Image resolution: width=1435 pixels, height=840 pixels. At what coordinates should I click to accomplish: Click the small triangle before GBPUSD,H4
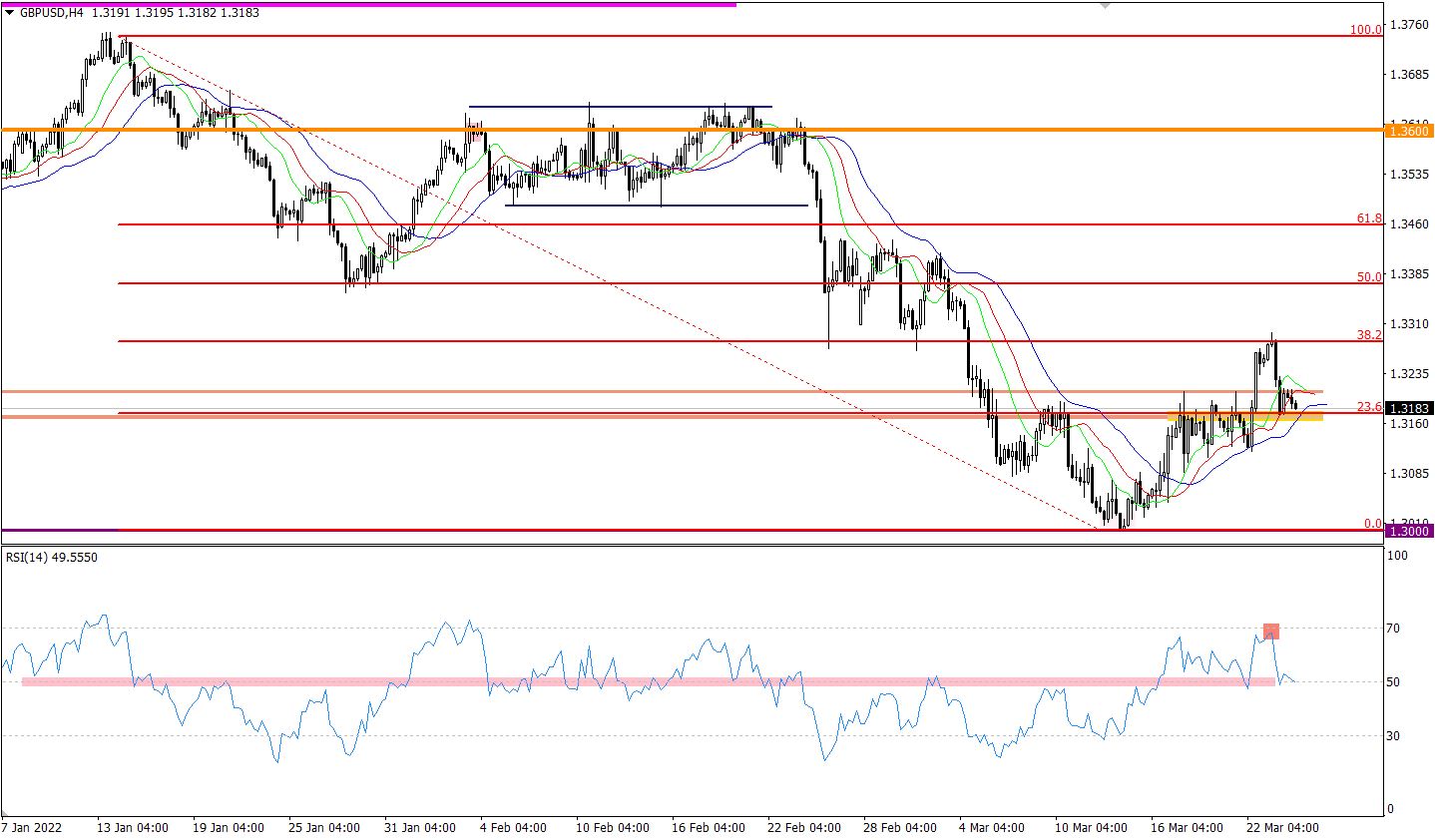click(10, 15)
